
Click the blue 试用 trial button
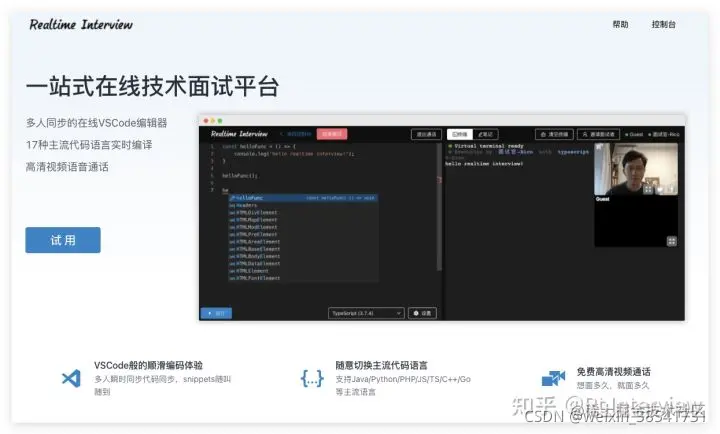(x=63, y=240)
